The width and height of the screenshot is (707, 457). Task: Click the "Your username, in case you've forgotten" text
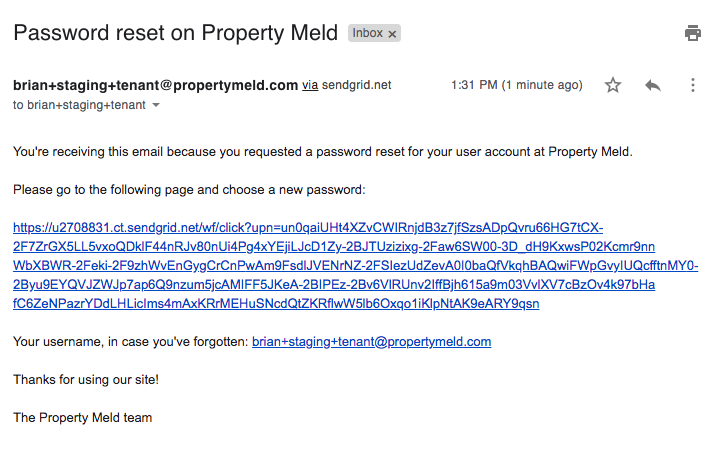(130, 342)
